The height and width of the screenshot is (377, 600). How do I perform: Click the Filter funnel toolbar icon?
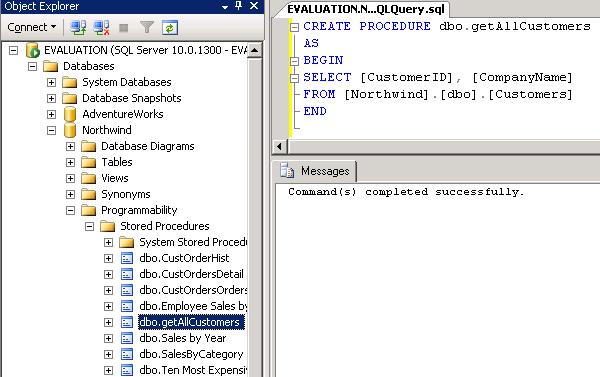pos(147,28)
